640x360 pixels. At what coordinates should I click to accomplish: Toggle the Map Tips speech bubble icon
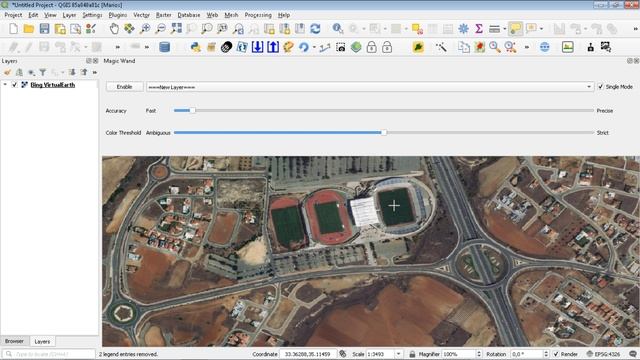[x=516, y=29]
